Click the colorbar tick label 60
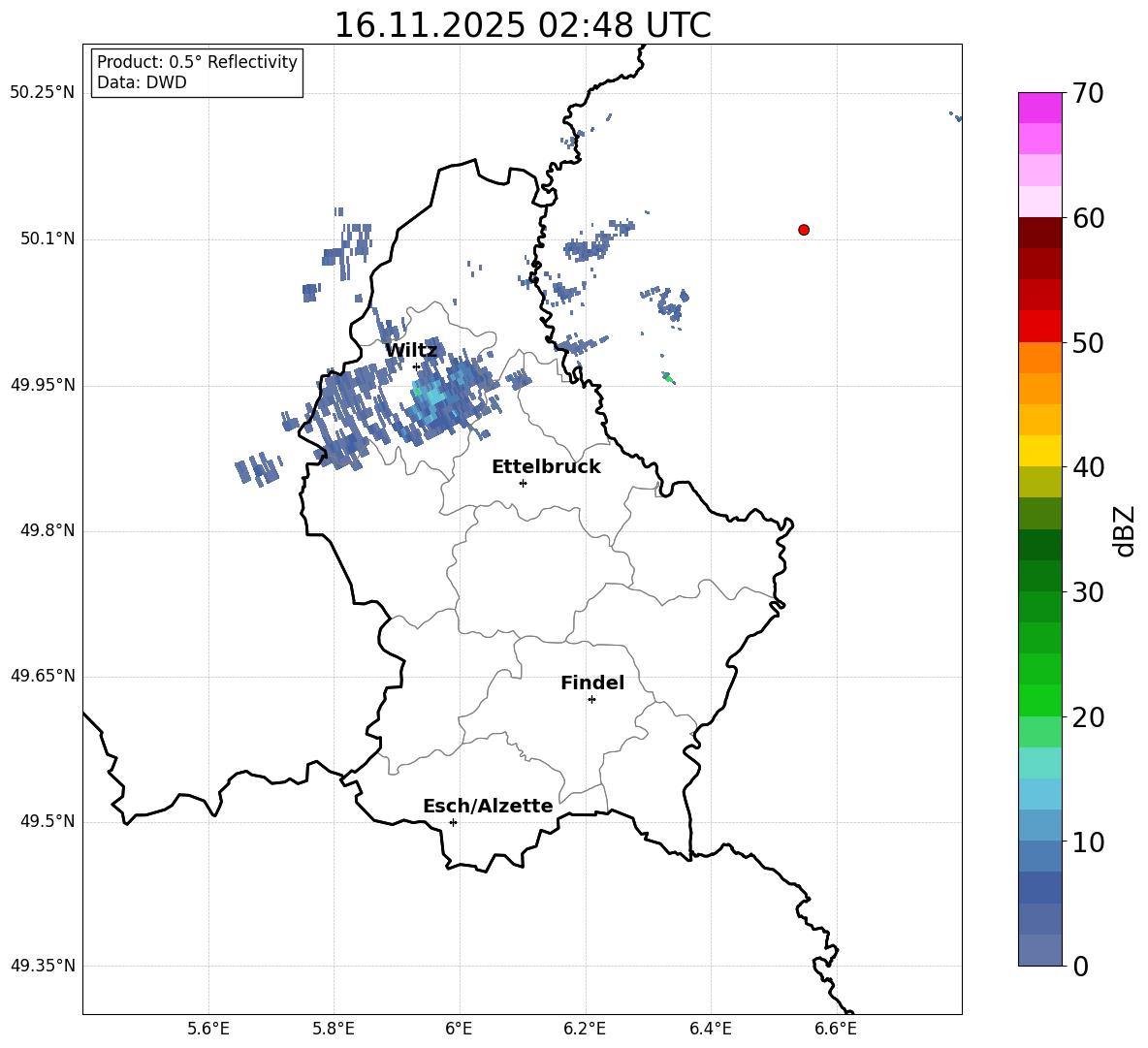 point(1088,218)
